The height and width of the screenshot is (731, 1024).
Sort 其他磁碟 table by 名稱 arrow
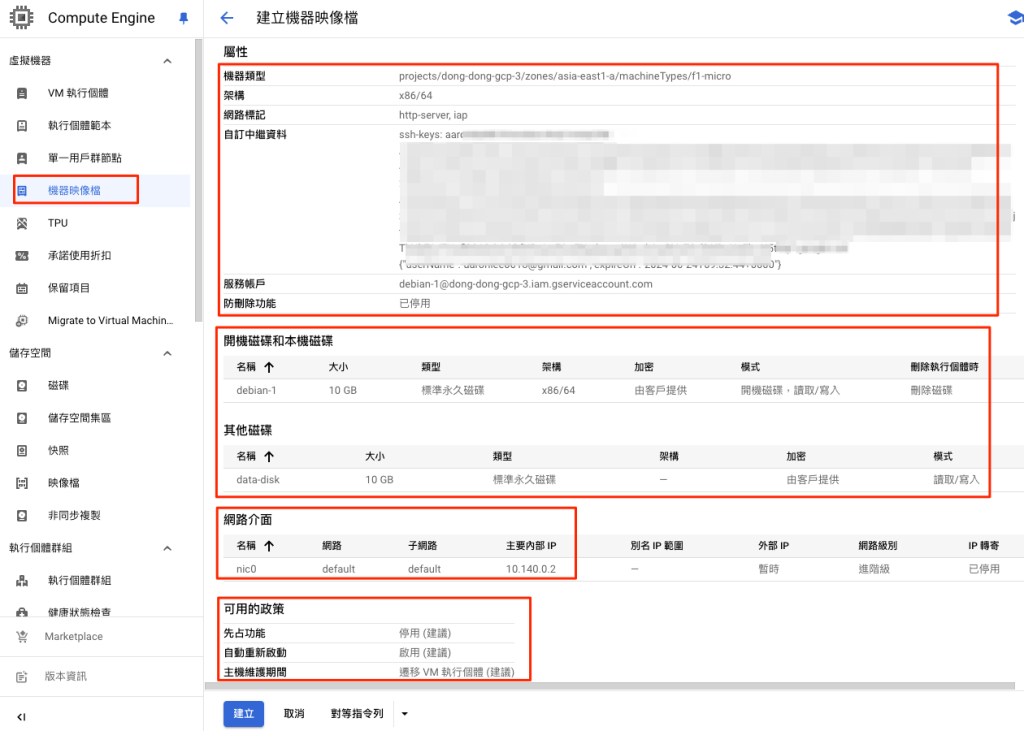[269, 457]
